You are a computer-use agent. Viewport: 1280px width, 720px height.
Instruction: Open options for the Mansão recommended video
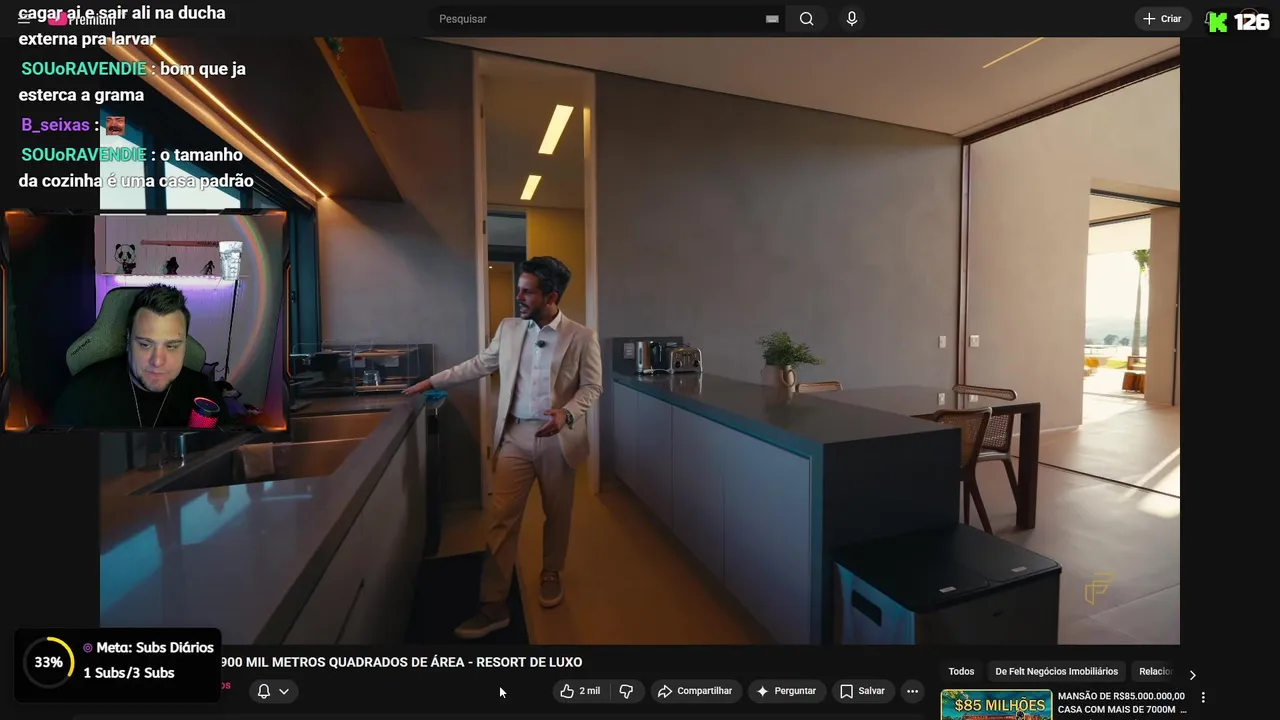tap(1203, 697)
